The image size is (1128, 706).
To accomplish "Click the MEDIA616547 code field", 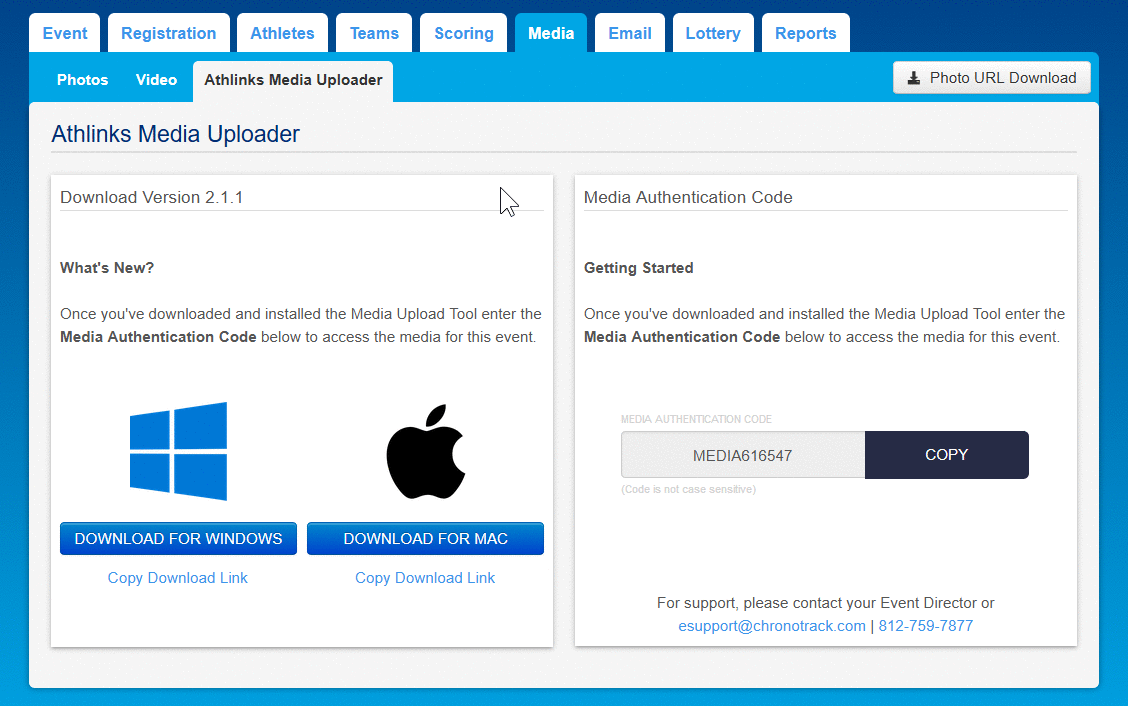I will [x=743, y=455].
